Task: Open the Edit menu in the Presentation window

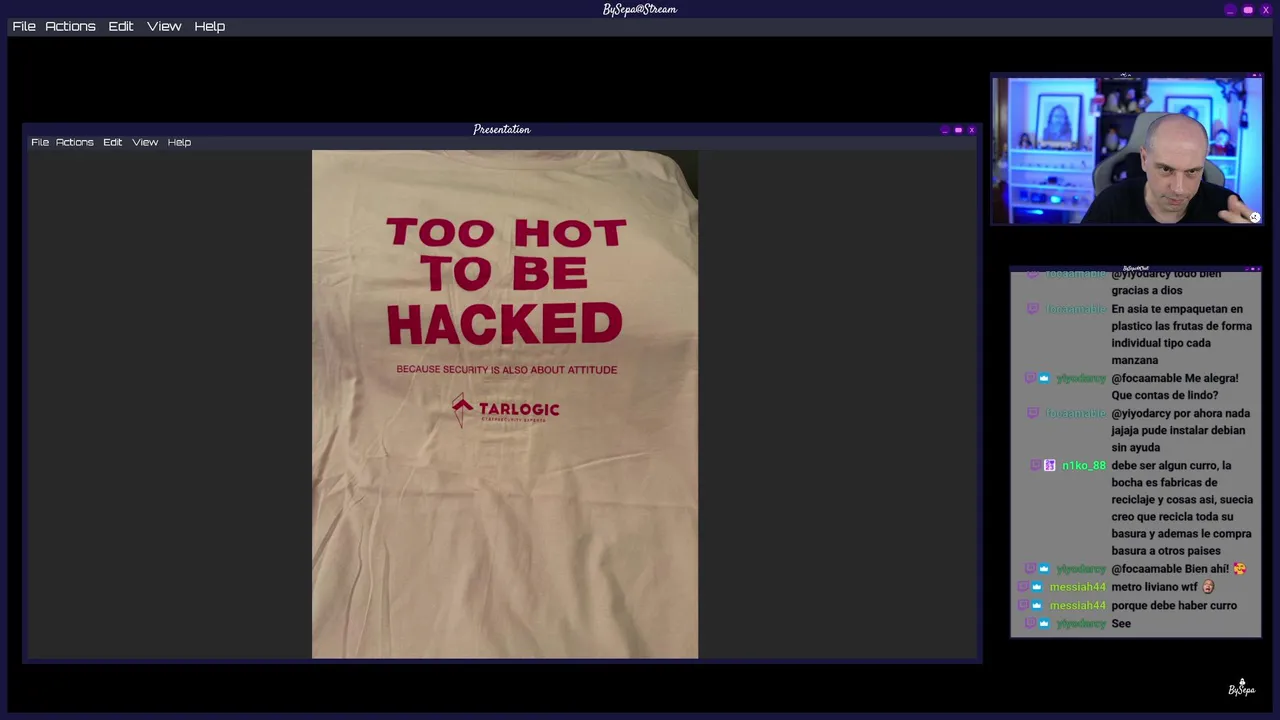Action: click(x=112, y=142)
